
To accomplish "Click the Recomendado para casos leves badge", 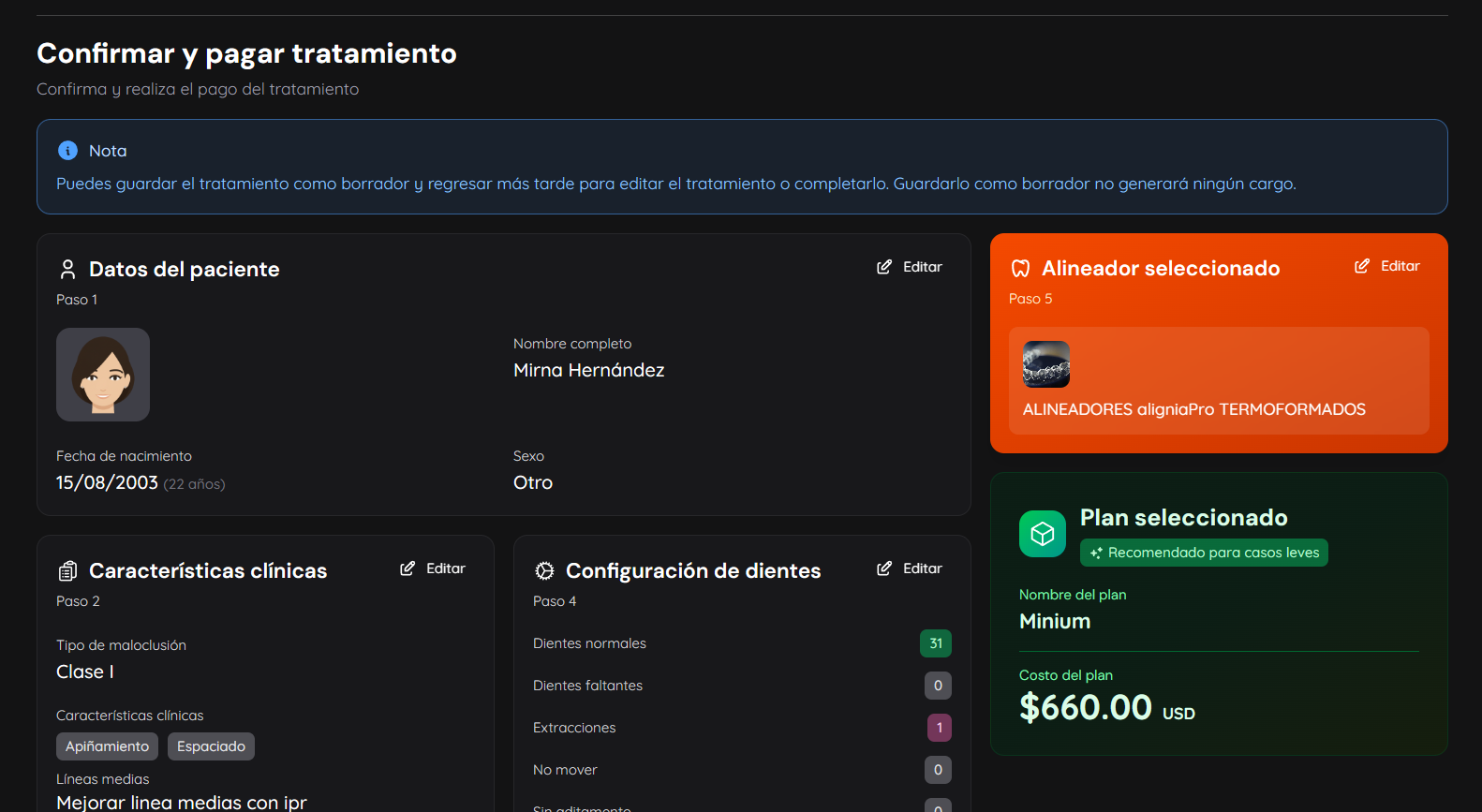I will click(x=1204, y=553).
